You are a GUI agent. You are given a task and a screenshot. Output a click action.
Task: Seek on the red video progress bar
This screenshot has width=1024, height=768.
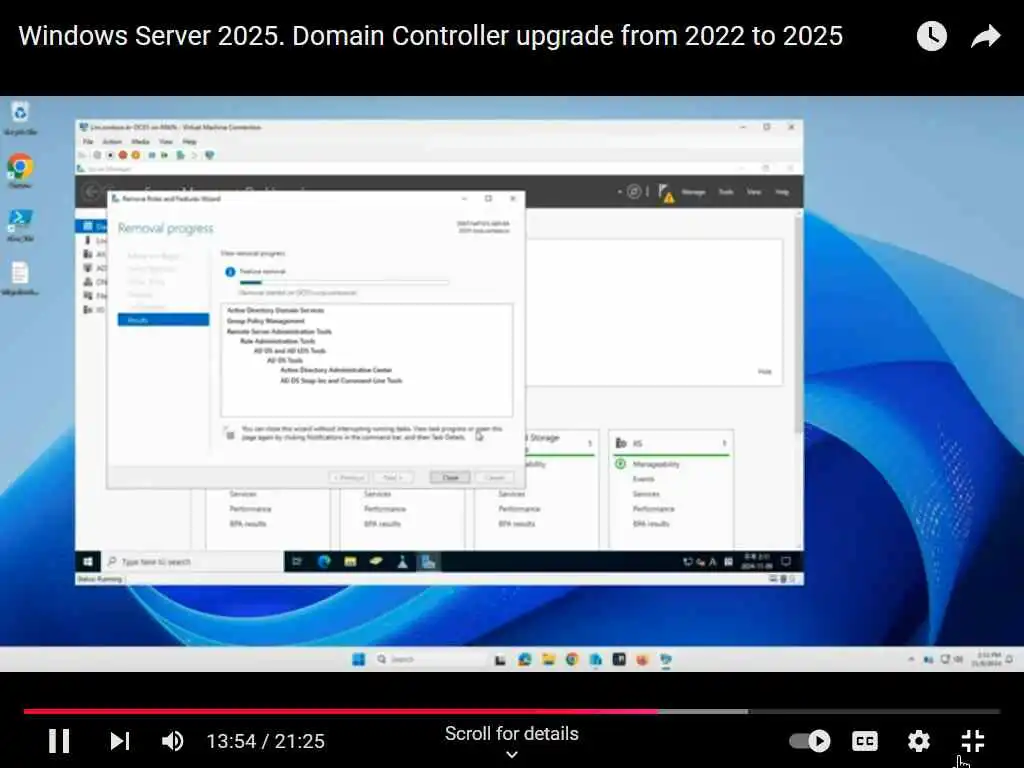(x=511, y=711)
